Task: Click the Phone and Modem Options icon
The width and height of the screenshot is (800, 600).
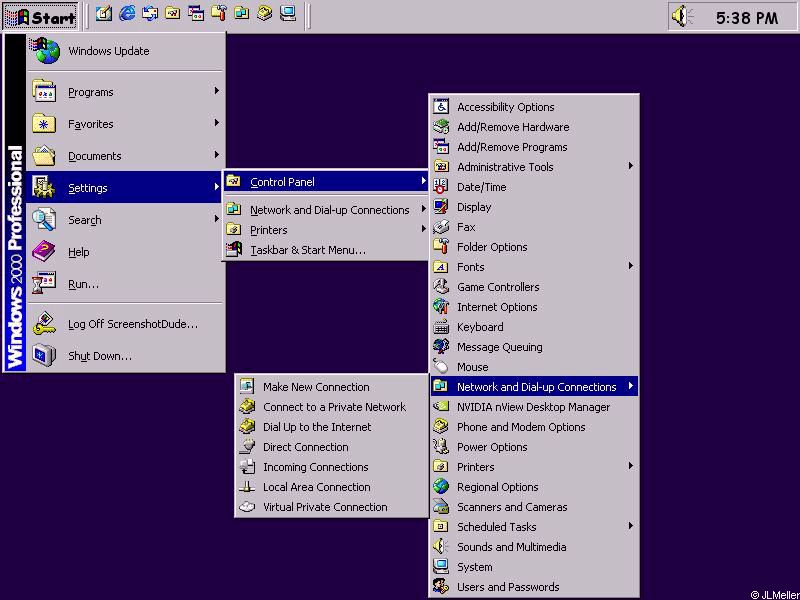Action: tap(441, 427)
